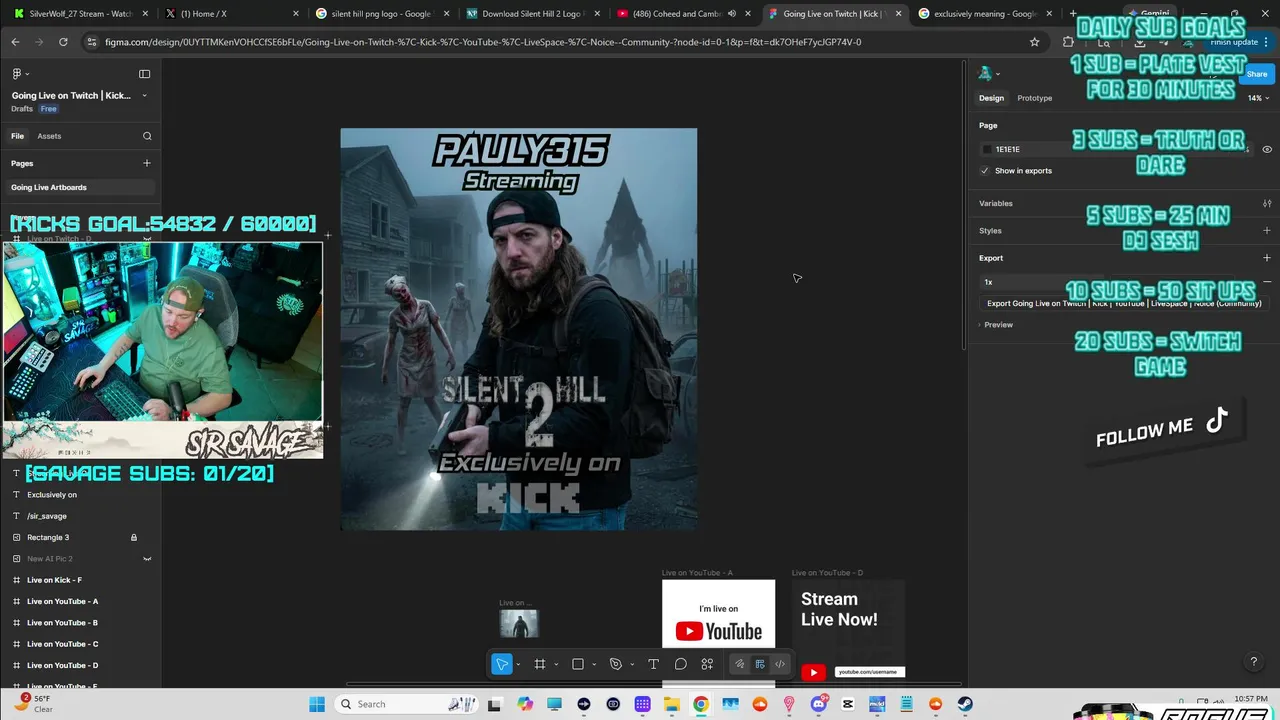Add a new style

click(1267, 230)
